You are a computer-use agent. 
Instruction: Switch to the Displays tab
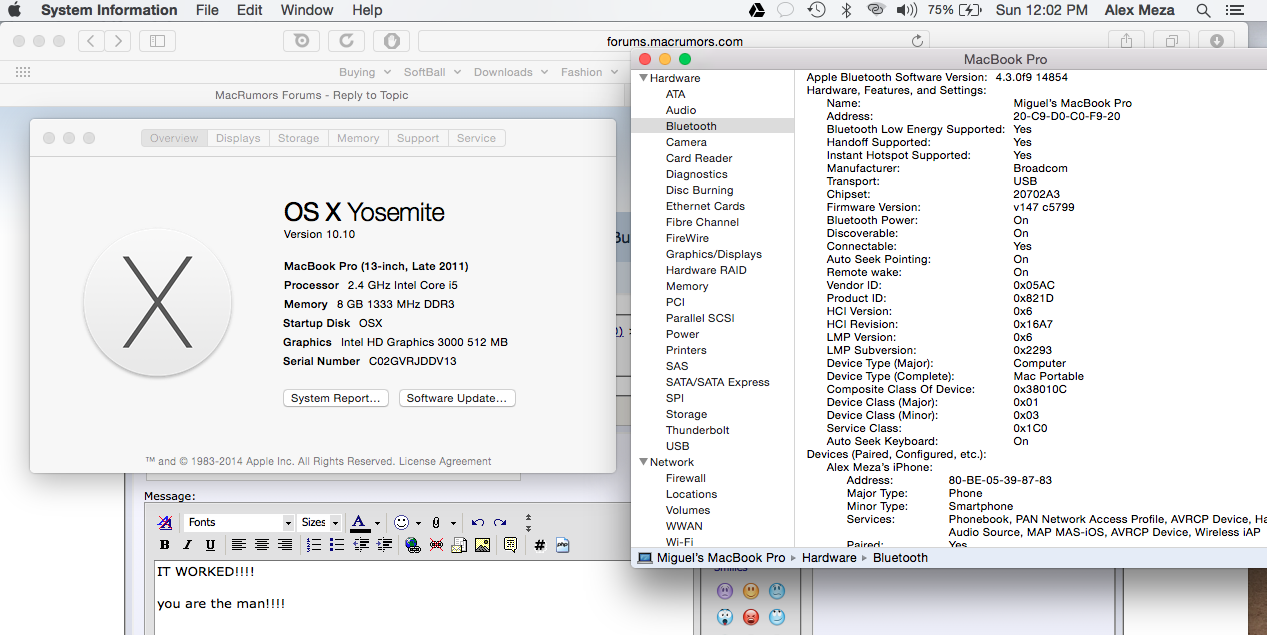(x=238, y=138)
